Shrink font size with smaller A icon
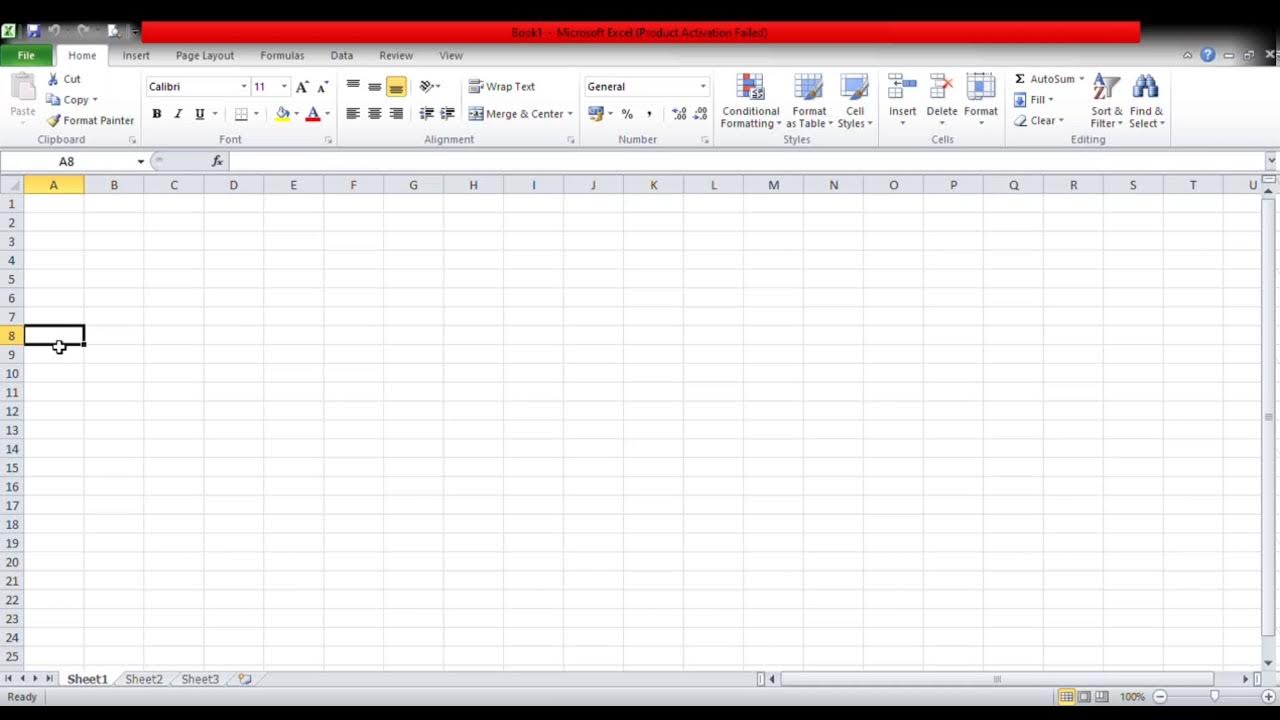 click(322, 87)
